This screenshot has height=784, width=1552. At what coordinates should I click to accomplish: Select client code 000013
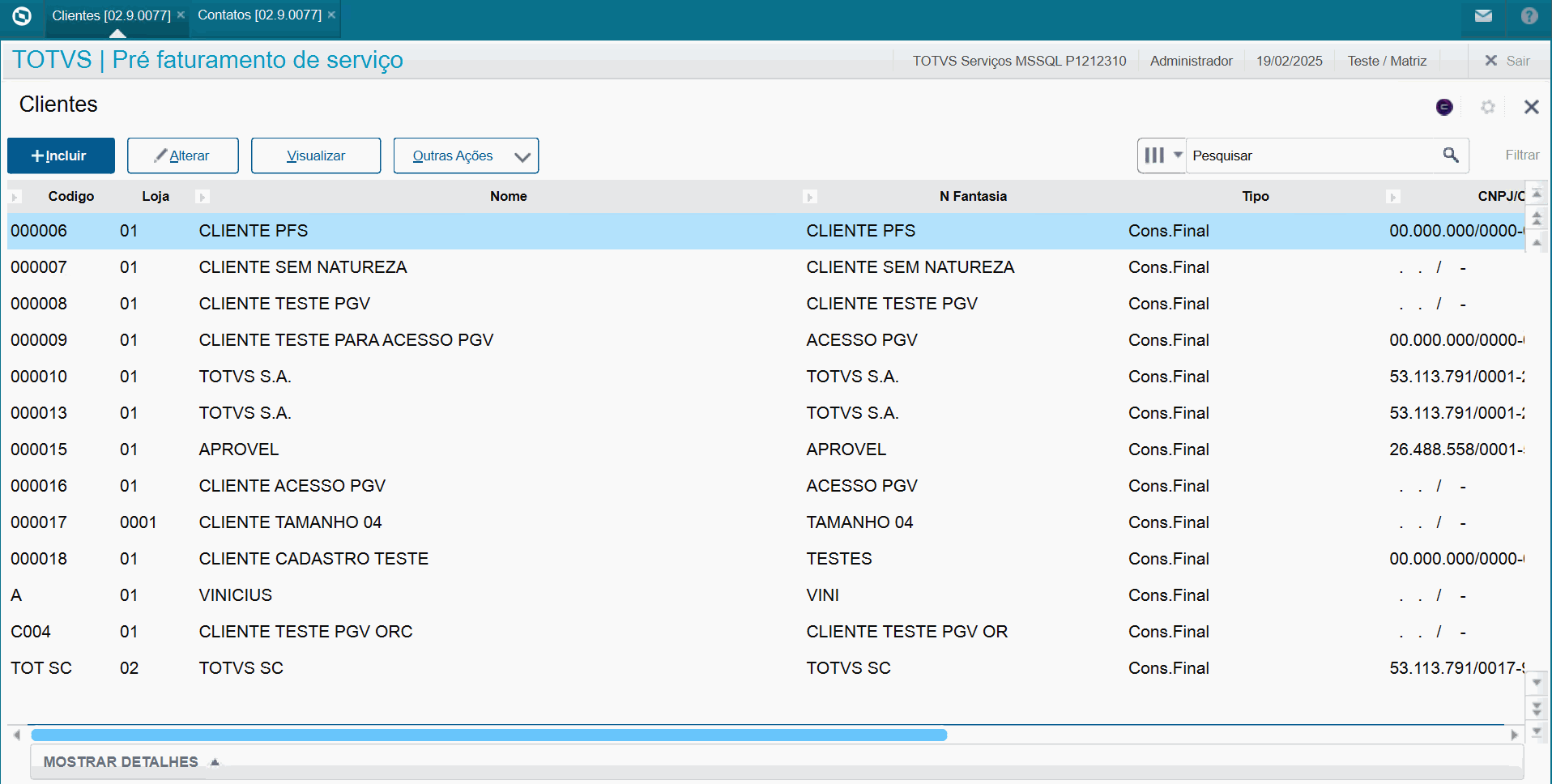coord(39,413)
